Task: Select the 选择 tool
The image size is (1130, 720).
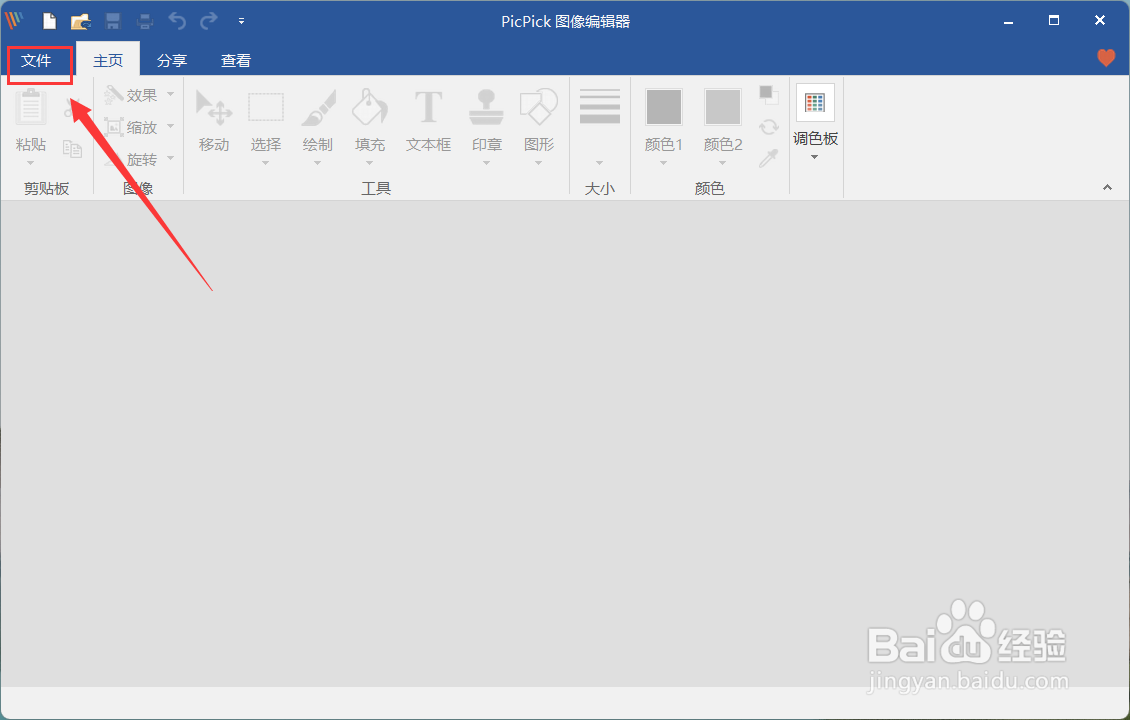Action: coord(266,120)
